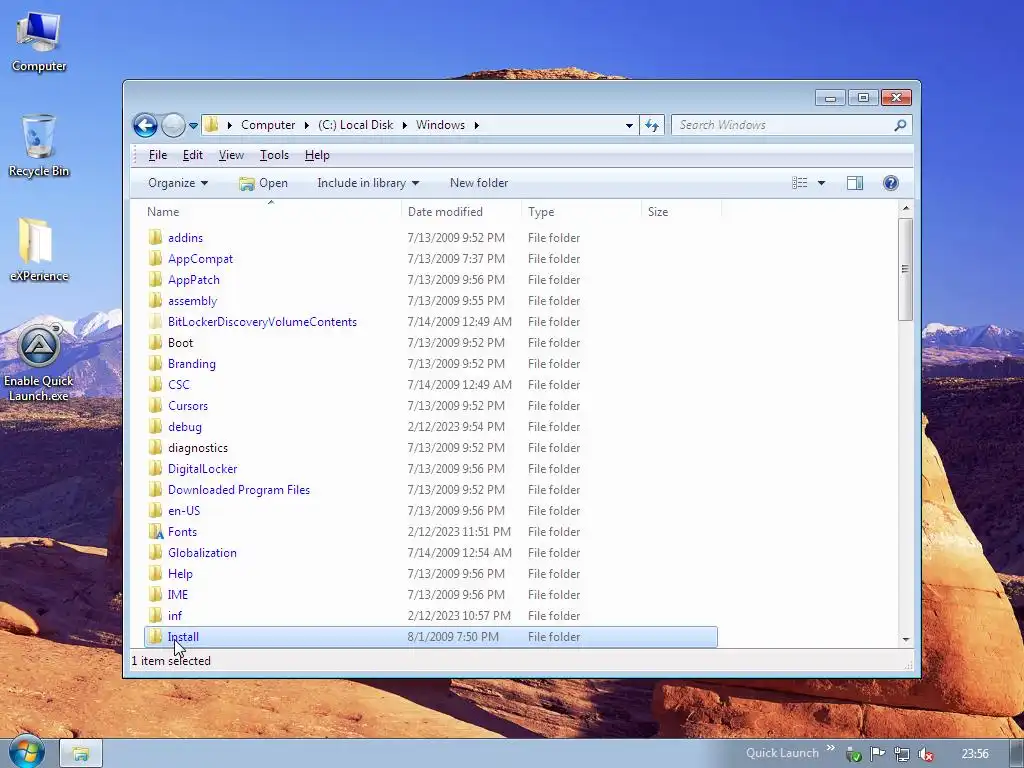Select the Downloaded Program Files folder
The image size is (1024, 768).
238,490
